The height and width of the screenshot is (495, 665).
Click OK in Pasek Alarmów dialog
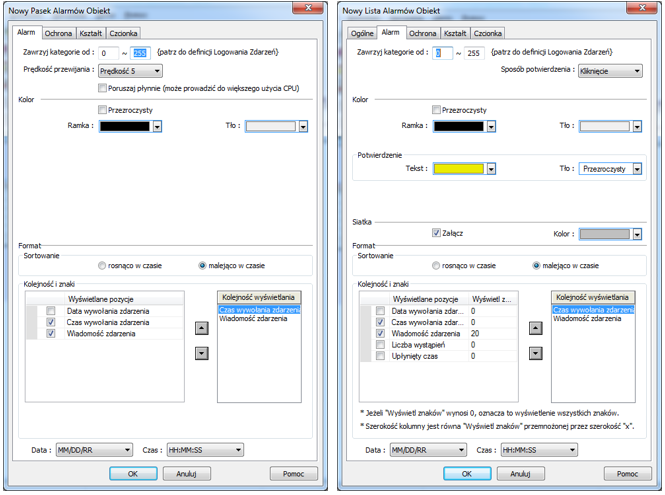[133, 474]
